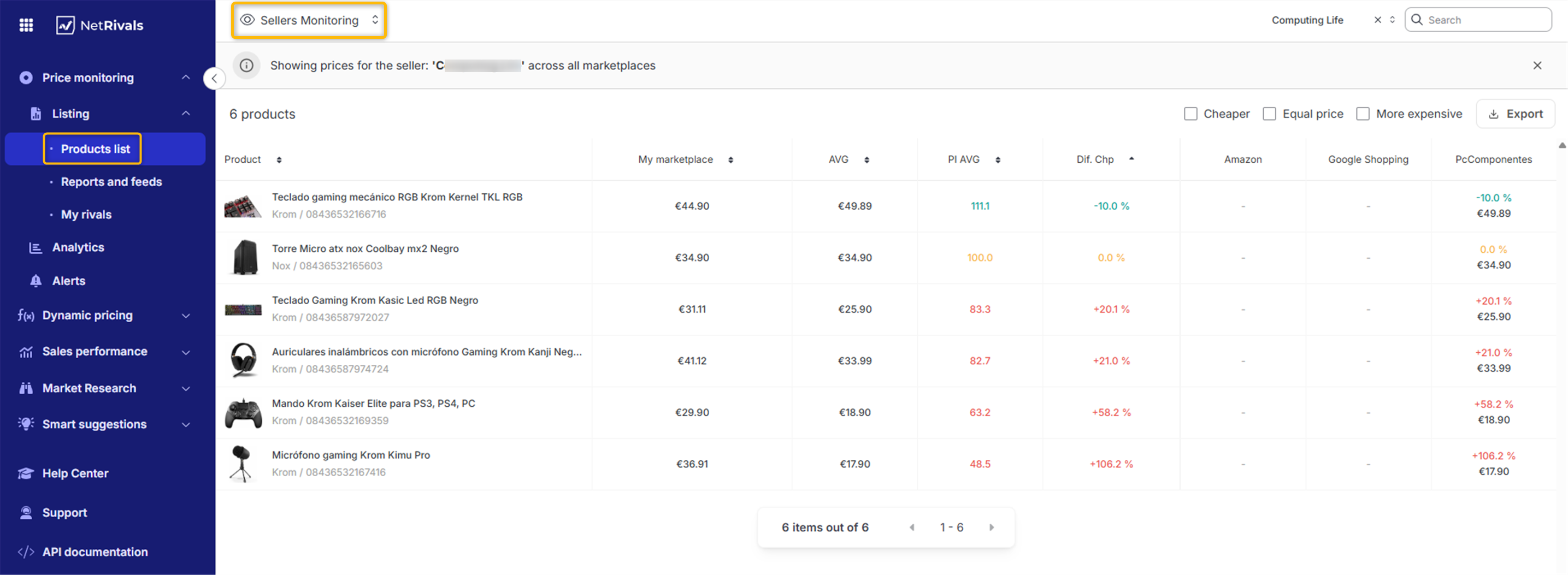
Task: Click the NetRivals logo icon
Action: point(65,25)
